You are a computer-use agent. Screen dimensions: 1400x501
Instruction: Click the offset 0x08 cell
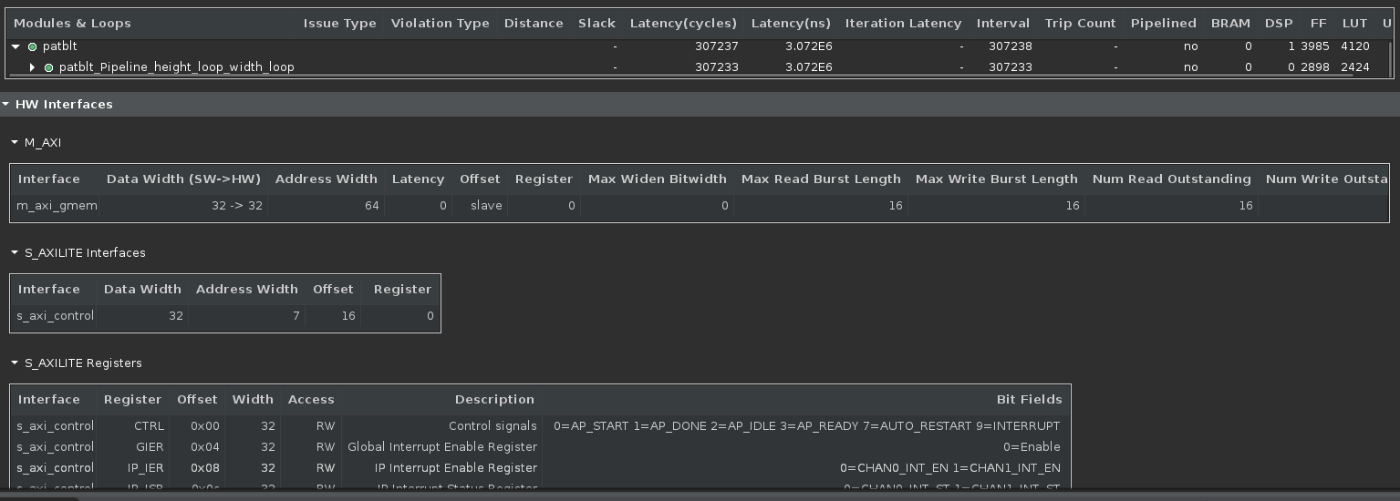pyautogui.click(x=204, y=468)
